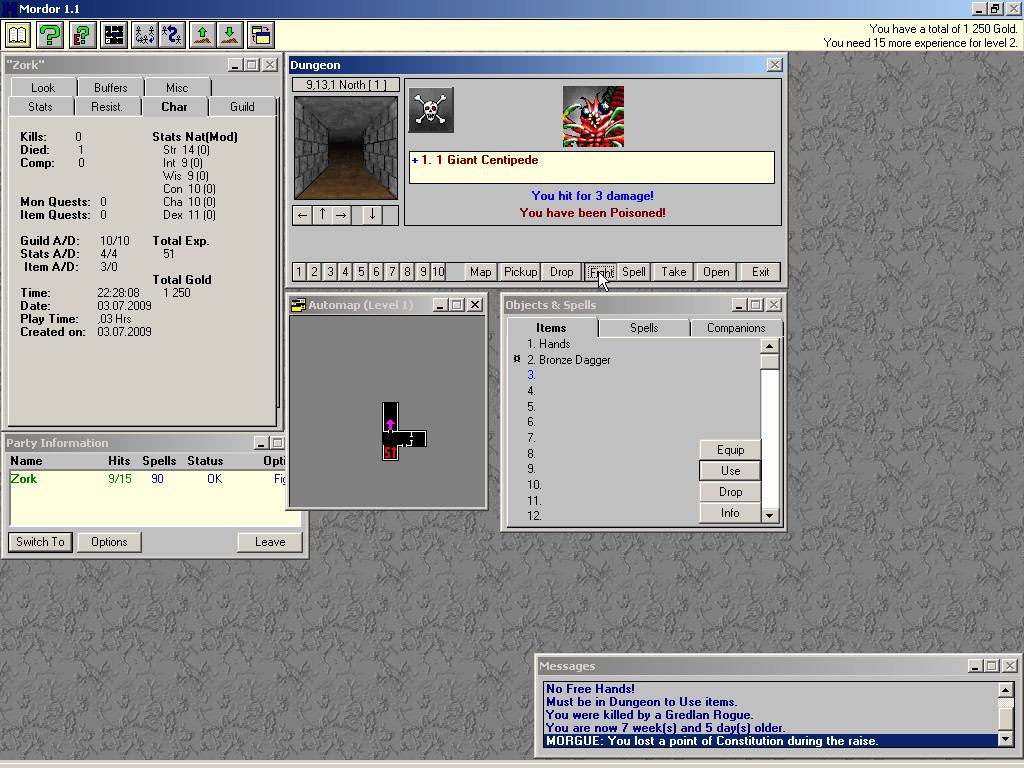Switch to the Companions tab

(x=736, y=328)
